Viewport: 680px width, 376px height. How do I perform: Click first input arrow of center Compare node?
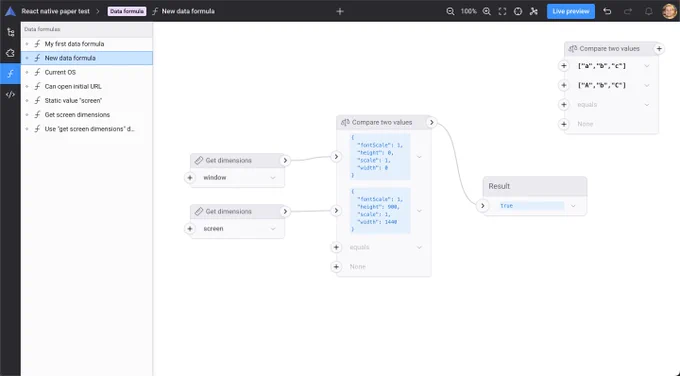pyautogui.click(x=336, y=157)
